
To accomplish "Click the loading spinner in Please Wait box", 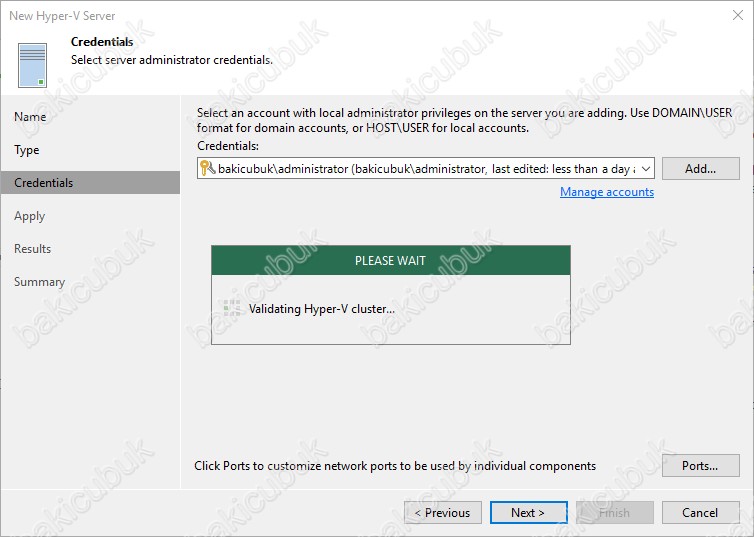I will tap(232, 308).
